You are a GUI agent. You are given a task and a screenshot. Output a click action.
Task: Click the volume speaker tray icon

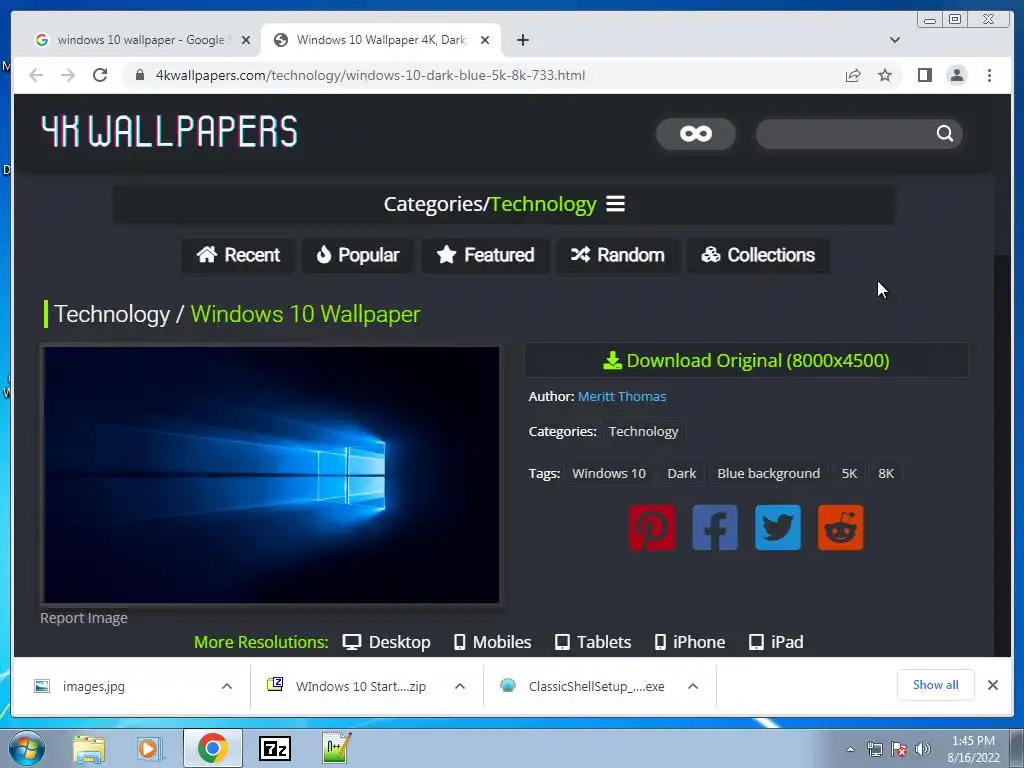pos(923,749)
